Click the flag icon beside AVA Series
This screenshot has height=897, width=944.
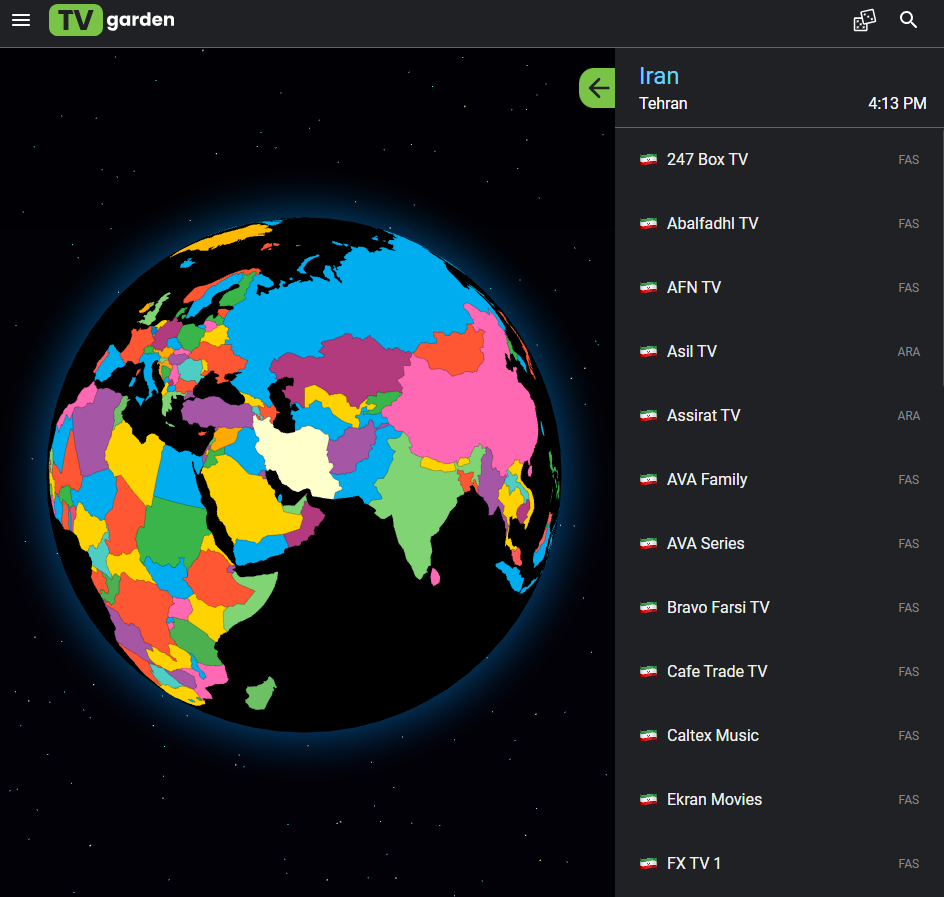point(648,544)
